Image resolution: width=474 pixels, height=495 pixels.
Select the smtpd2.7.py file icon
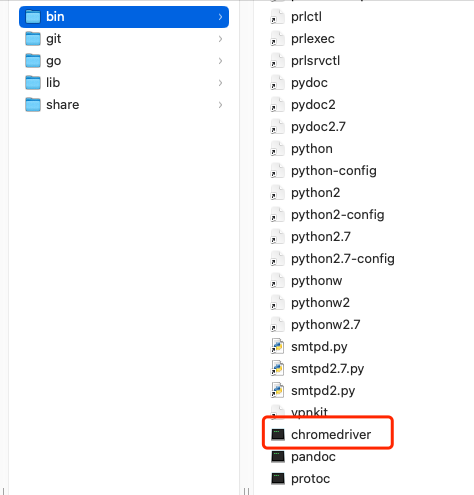pos(277,368)
